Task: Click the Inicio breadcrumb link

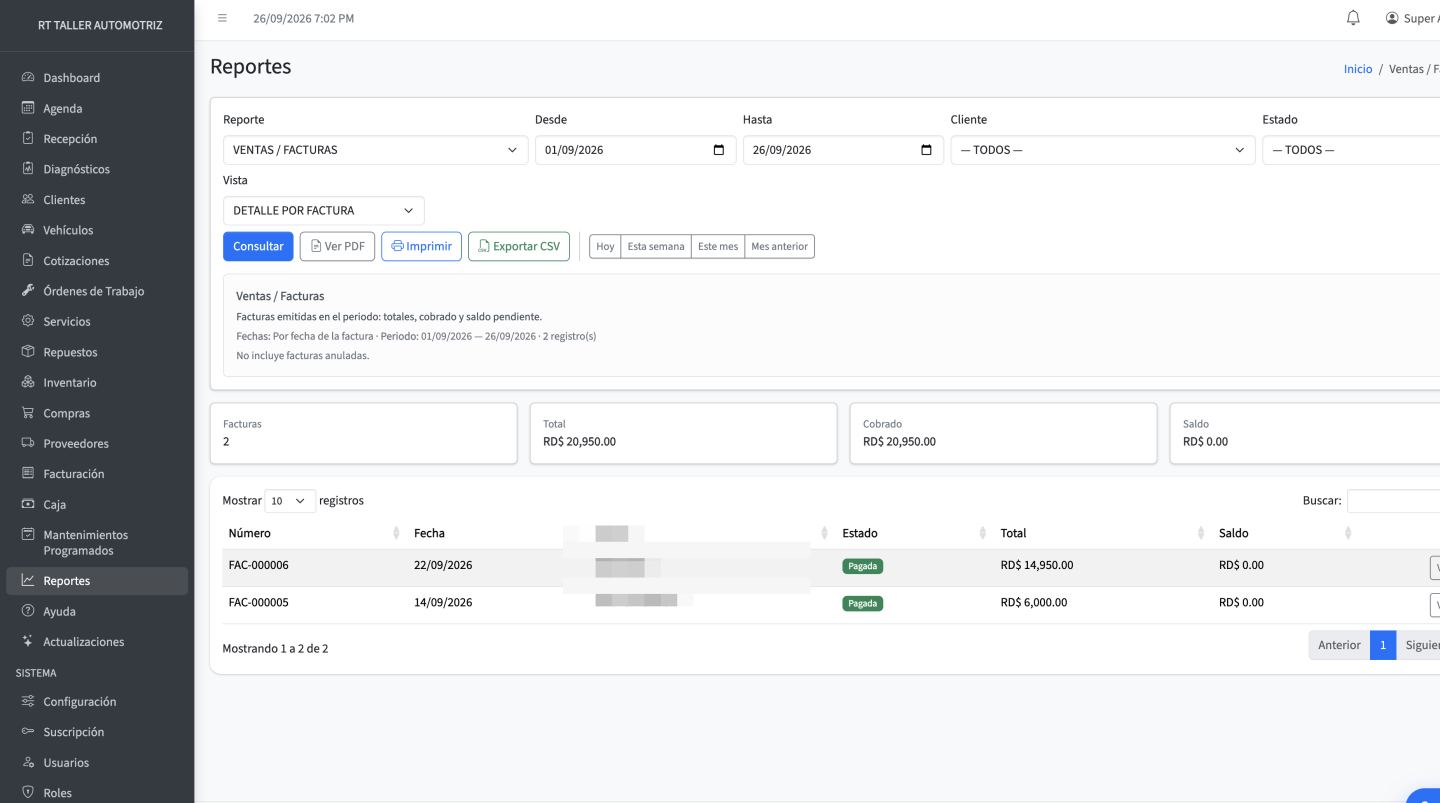Action: [x=1358, y=69]
